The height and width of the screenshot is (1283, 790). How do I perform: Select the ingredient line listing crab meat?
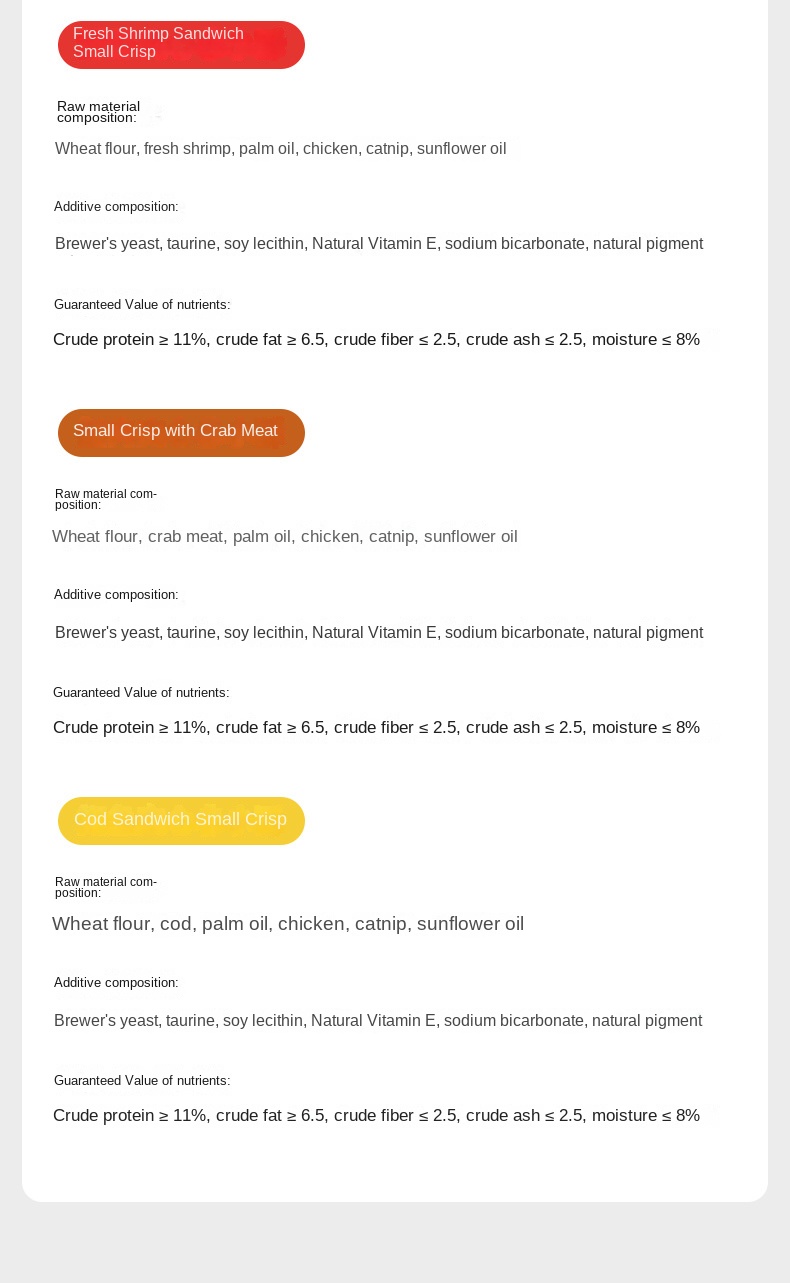tap(285, 537)
